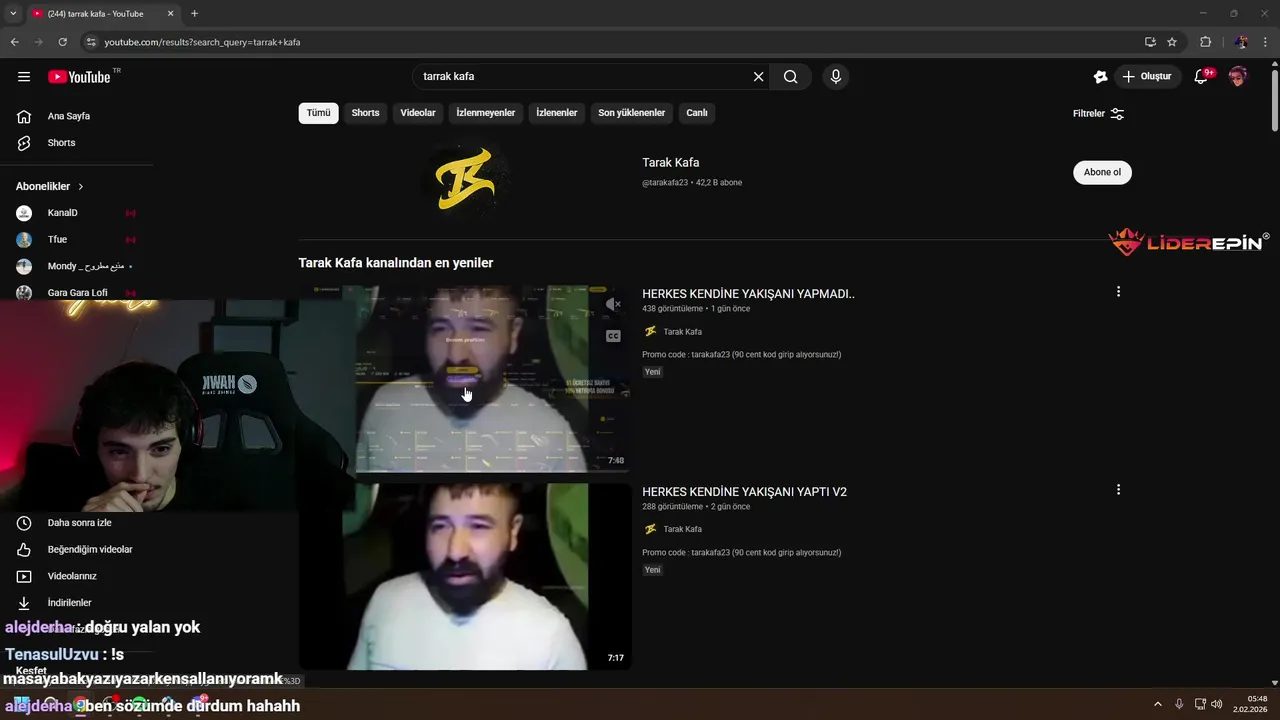This screenshot has height=720, width=1280.
Task: Reload the page in Chrome
Action: click(x=62, y=42)
